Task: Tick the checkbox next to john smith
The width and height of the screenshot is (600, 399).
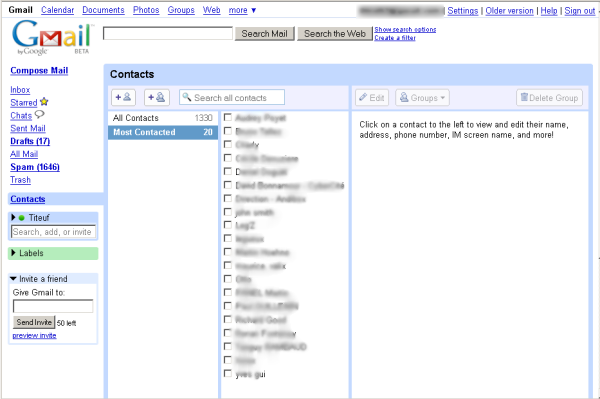Action: 228,212
